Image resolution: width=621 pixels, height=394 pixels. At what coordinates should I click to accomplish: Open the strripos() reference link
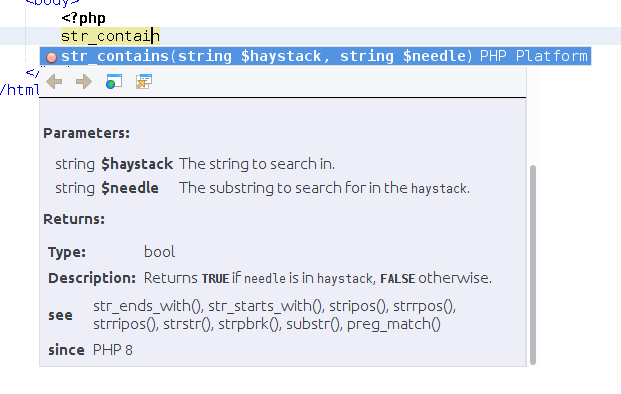pyautogui.click(x=124, y=324)
